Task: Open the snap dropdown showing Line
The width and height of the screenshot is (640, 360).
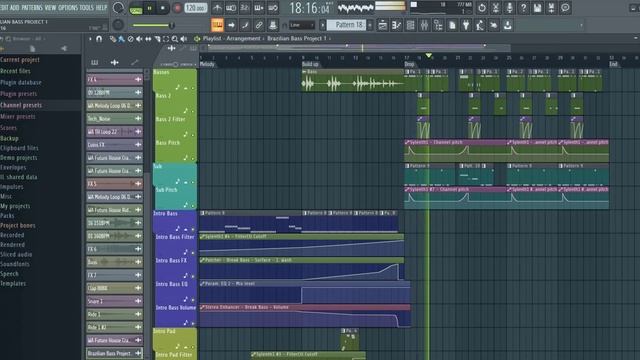Action: click(x=302, y=25)
